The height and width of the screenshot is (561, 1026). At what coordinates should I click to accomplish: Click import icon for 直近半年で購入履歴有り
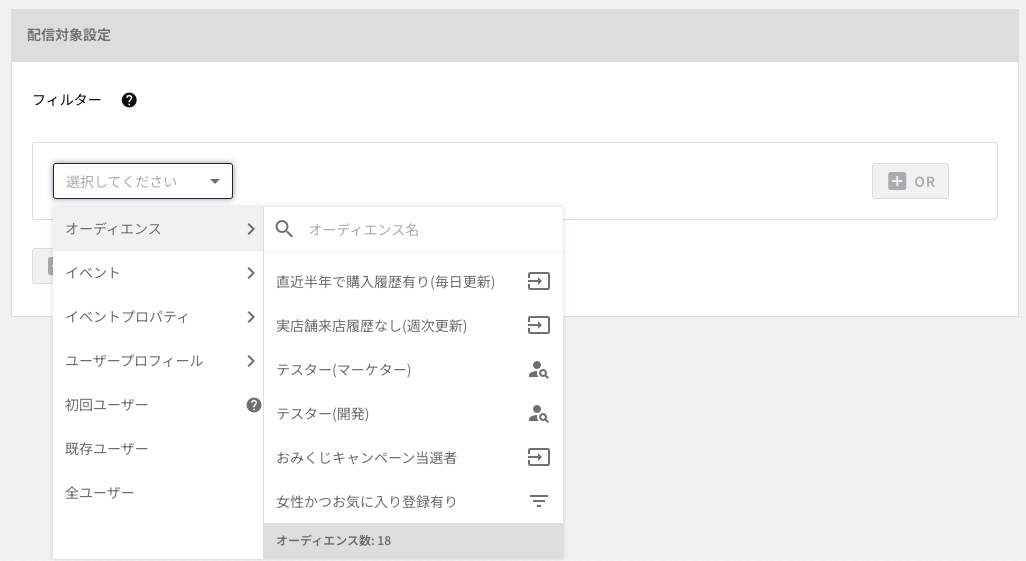(539, 281)
